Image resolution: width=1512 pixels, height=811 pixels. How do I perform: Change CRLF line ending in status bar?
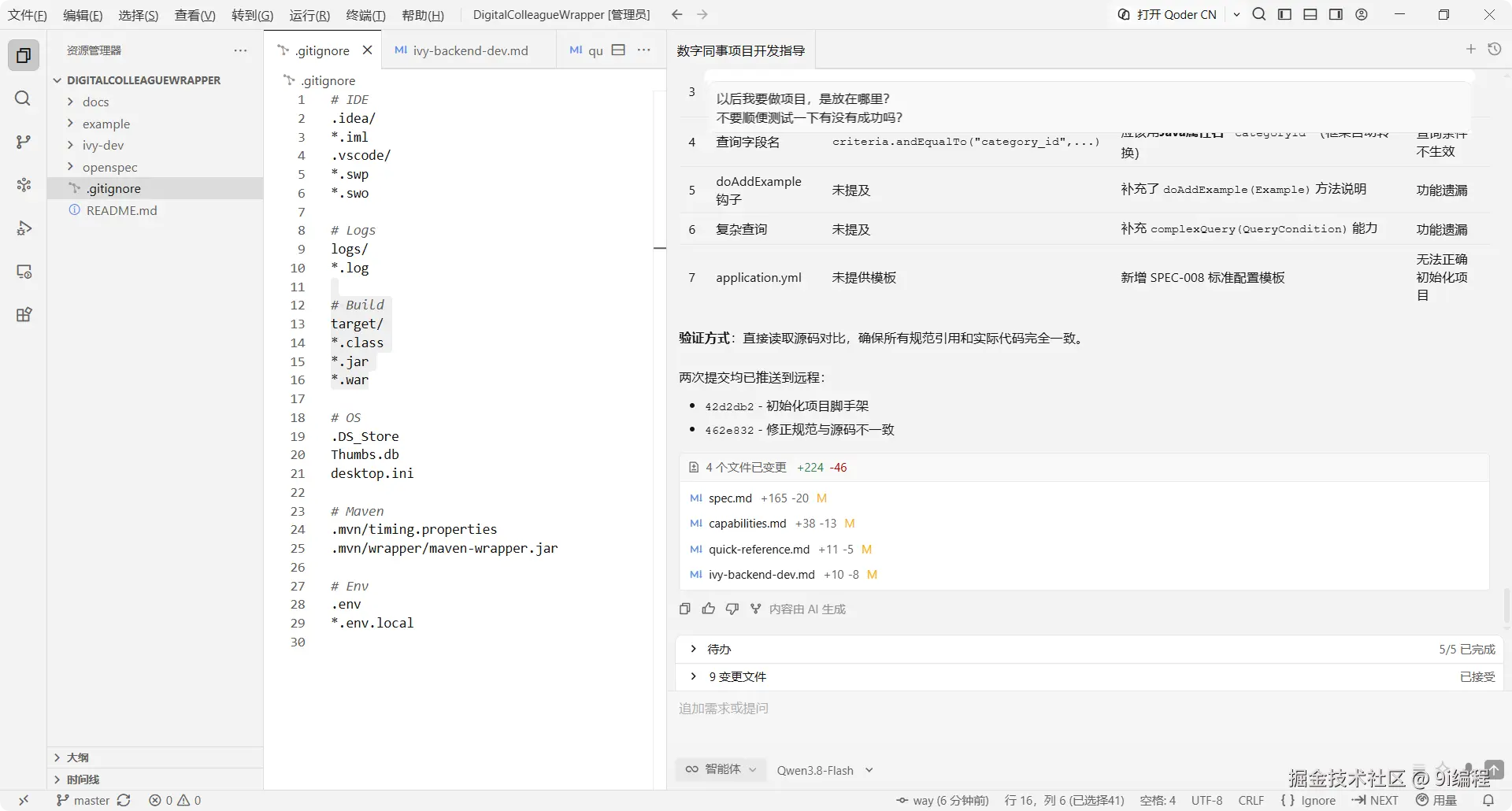1251,800
